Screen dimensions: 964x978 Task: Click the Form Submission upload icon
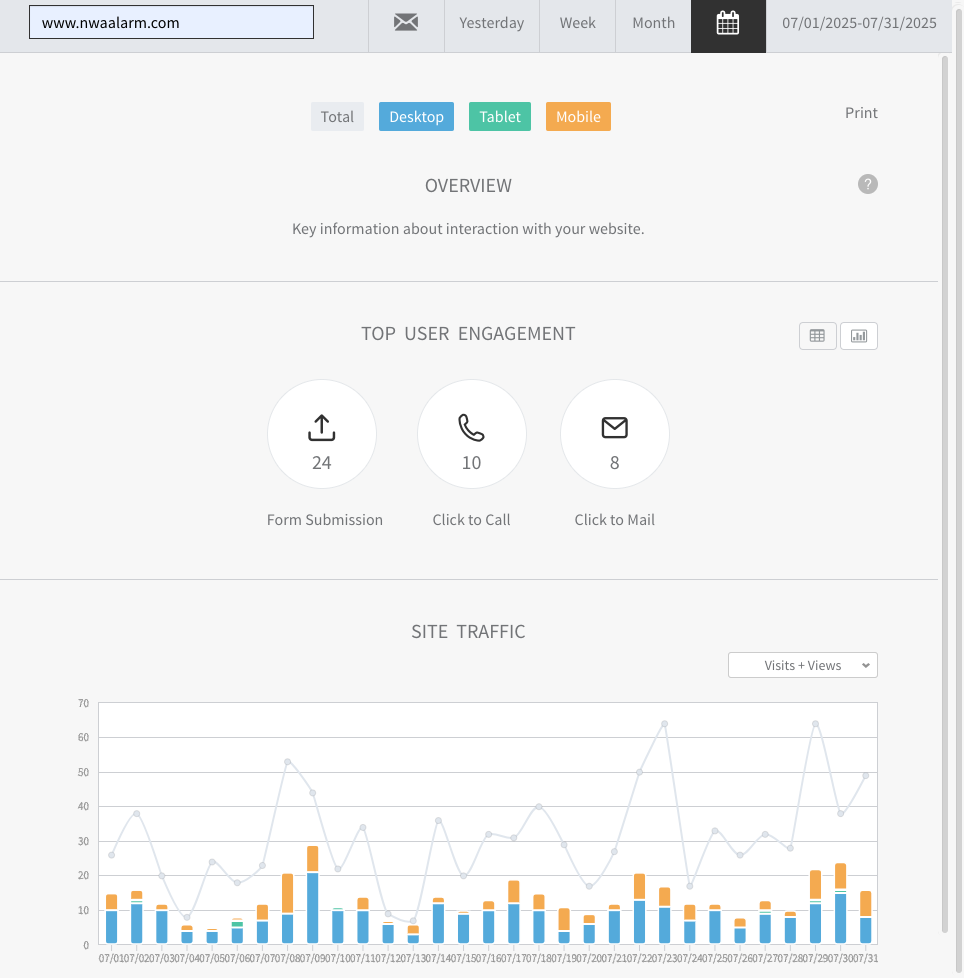[322, 428]
